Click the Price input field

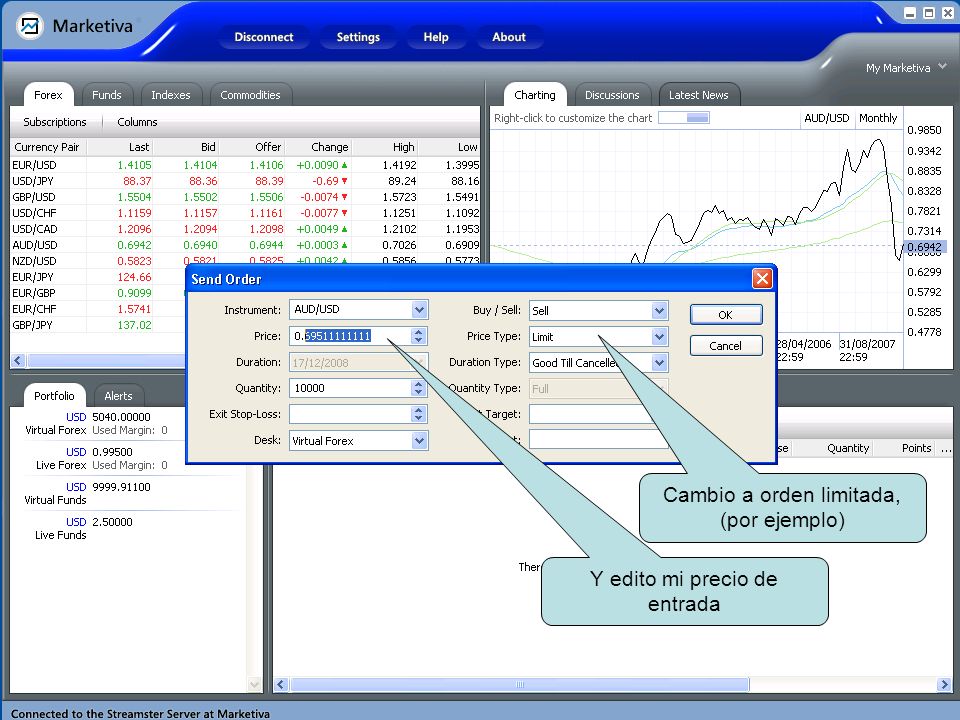coord(350,336)
